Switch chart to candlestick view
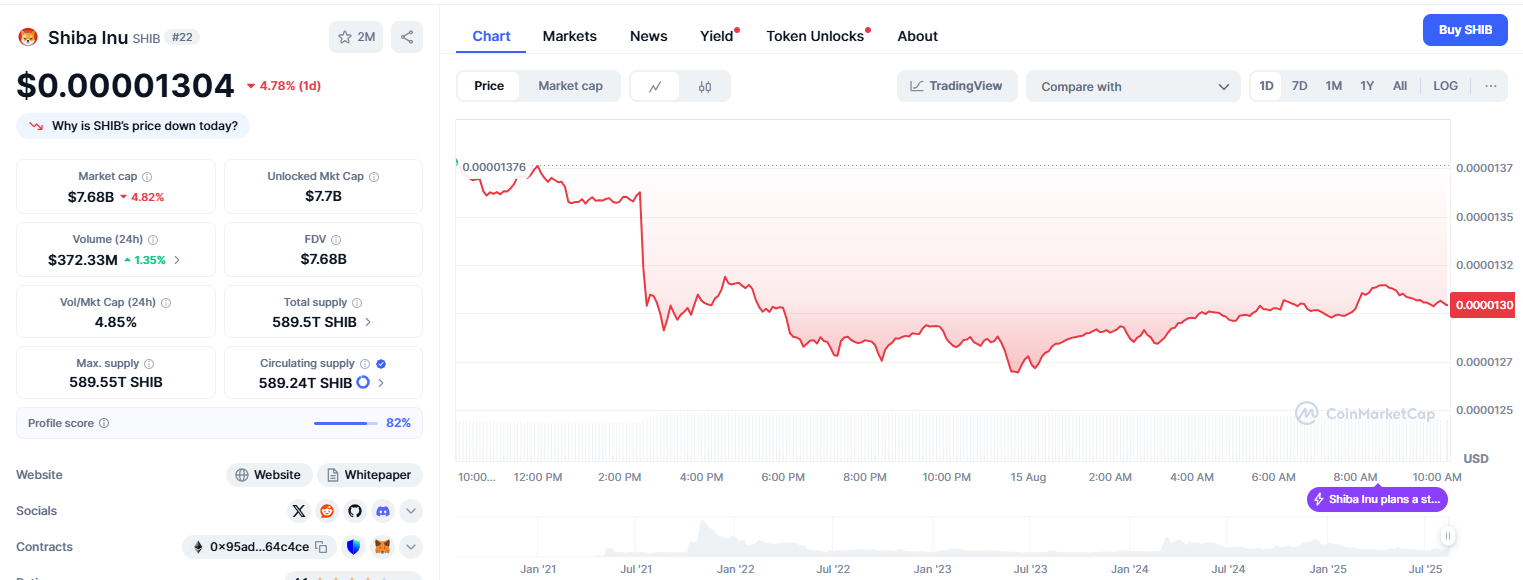The image size is (1523, 580). tap(704, 86)
